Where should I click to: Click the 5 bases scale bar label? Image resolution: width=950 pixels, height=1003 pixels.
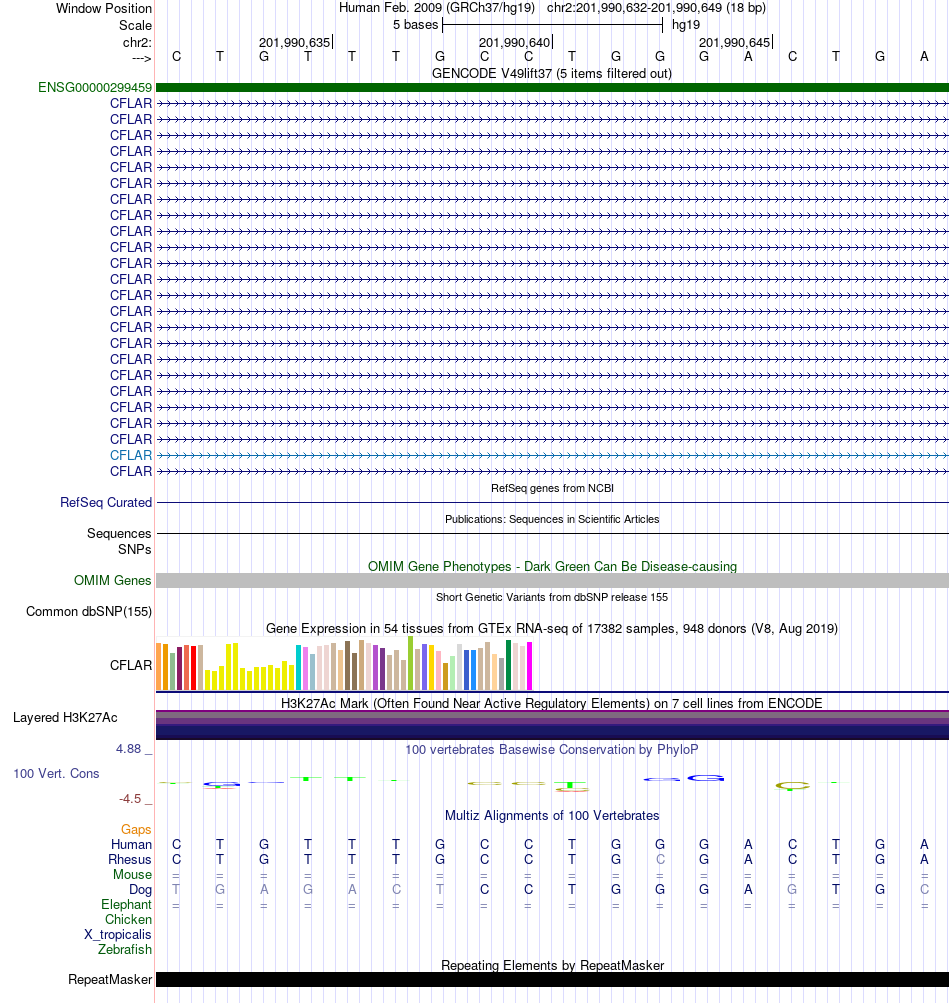(x=415, y=25)
